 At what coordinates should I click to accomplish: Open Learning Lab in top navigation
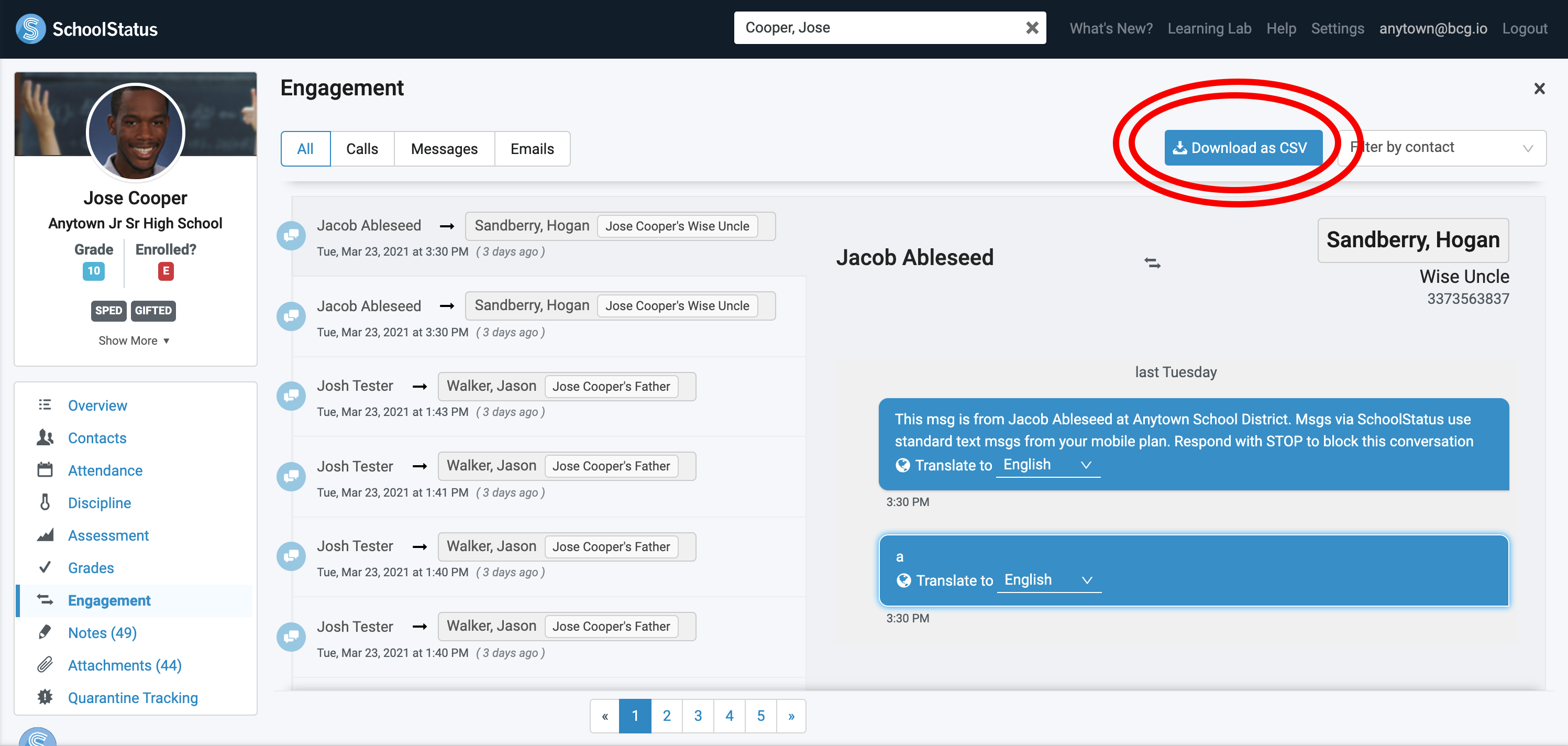[x=1209, y=29]
